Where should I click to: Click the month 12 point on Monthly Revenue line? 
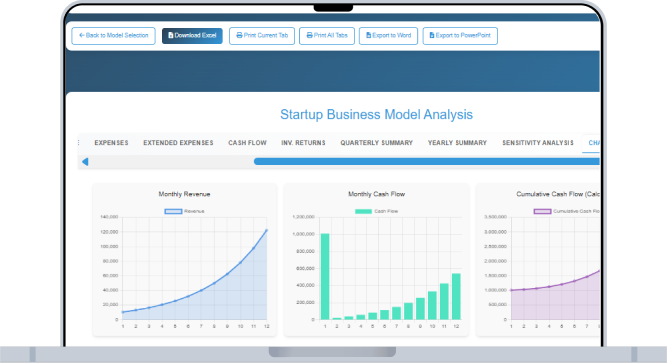[267, 231]
